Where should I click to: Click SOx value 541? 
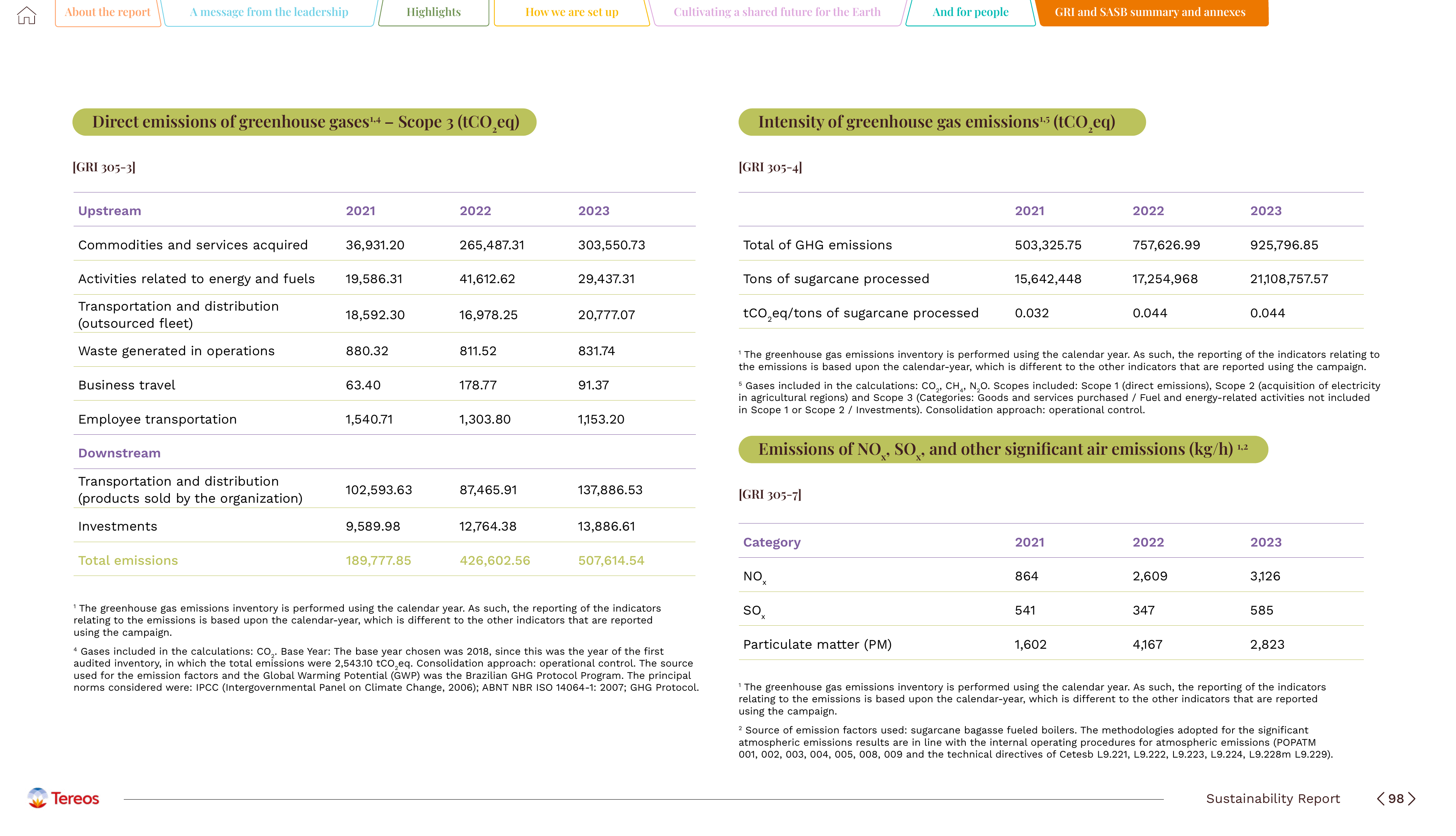(1025, 610)
